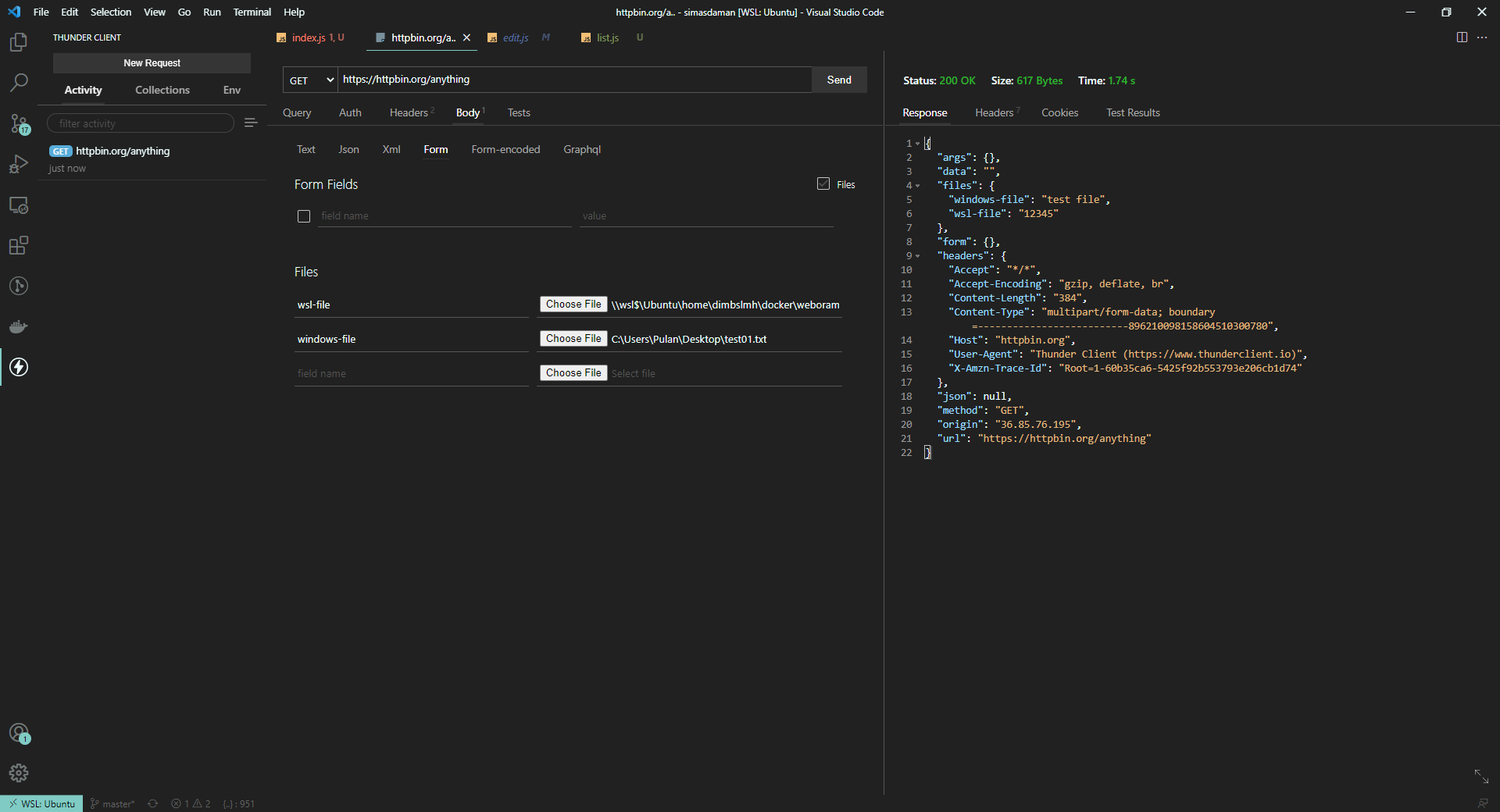
Task: Open the sort icon beside filter activity
Action: 250,123
